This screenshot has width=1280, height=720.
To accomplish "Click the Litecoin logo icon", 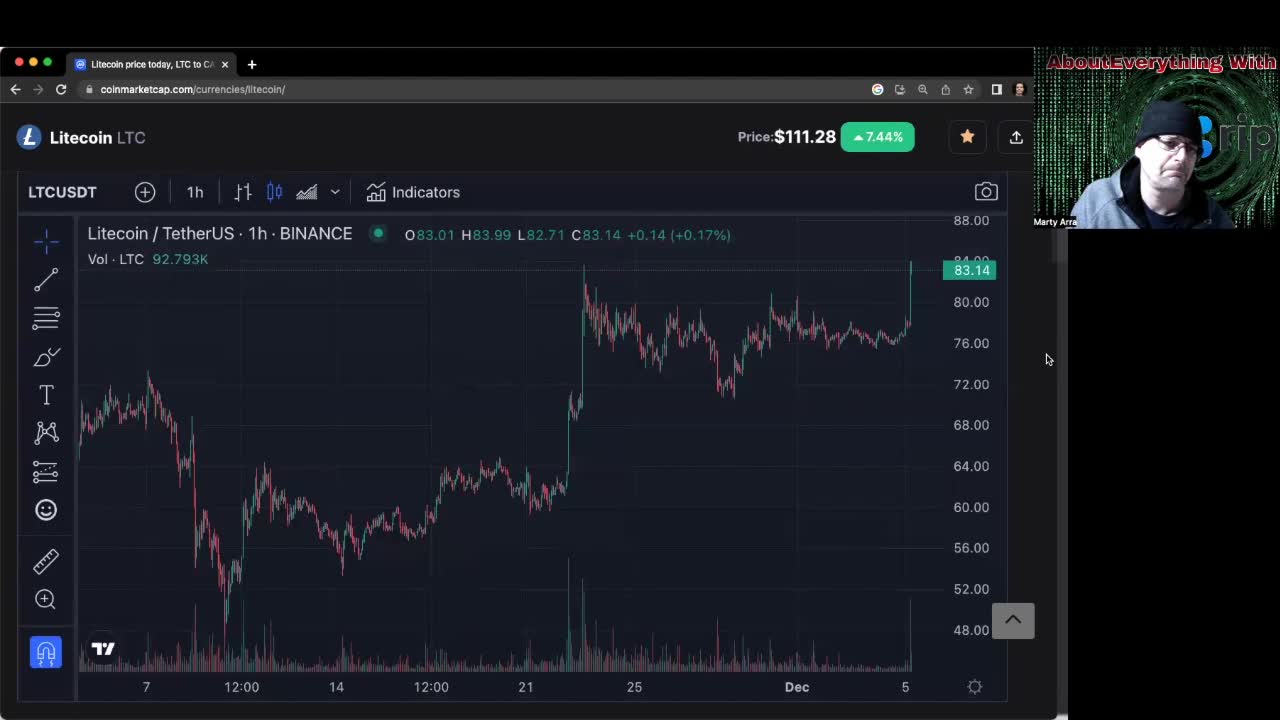I will pos(28,137).
